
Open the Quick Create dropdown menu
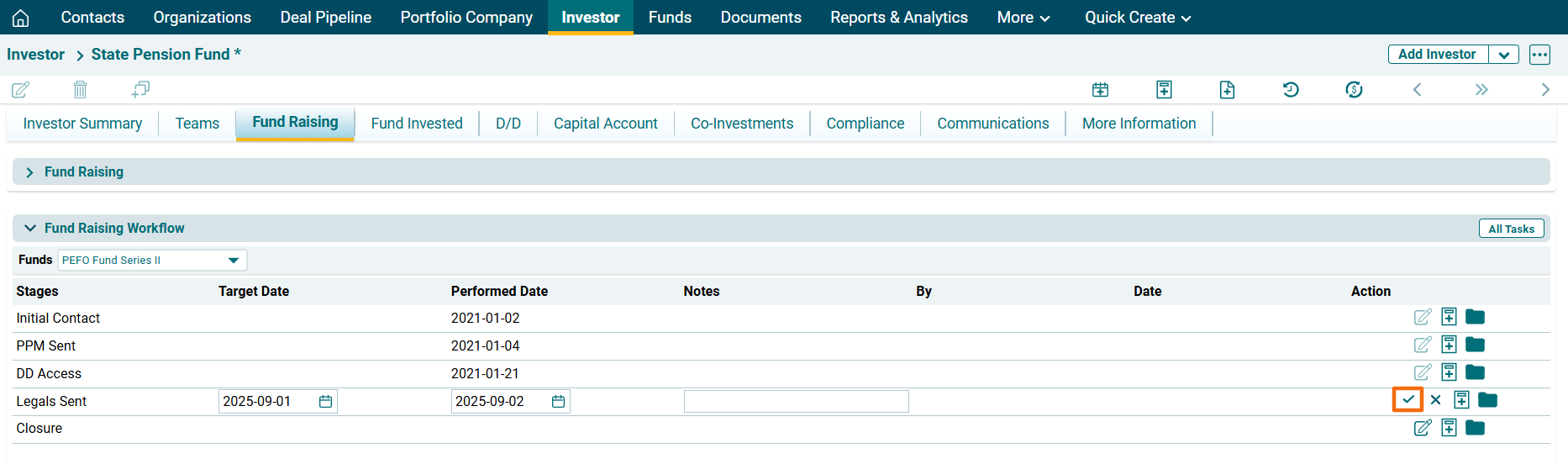click(x=1137, y=18)
